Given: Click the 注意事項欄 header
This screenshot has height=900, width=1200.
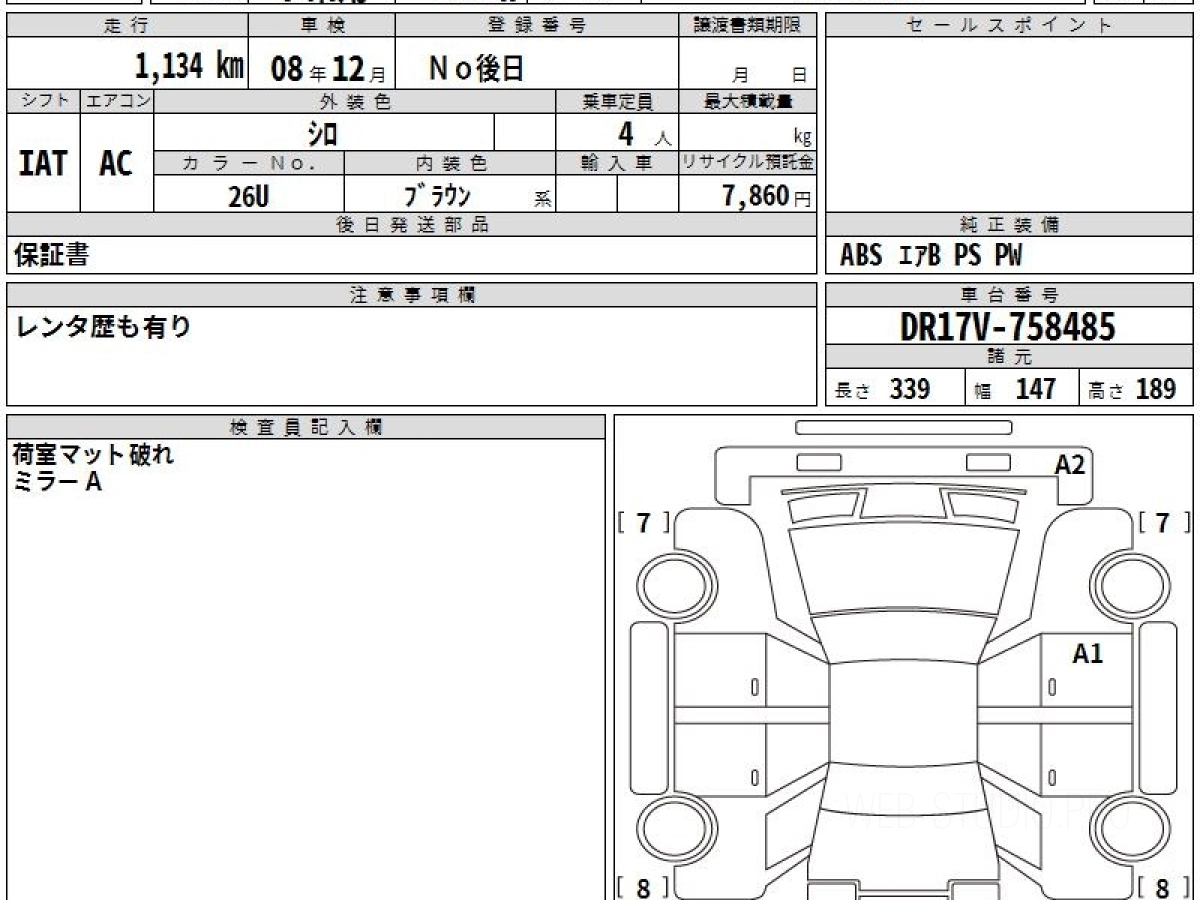Looking at the screenshot, I should [x=412, y=295].
